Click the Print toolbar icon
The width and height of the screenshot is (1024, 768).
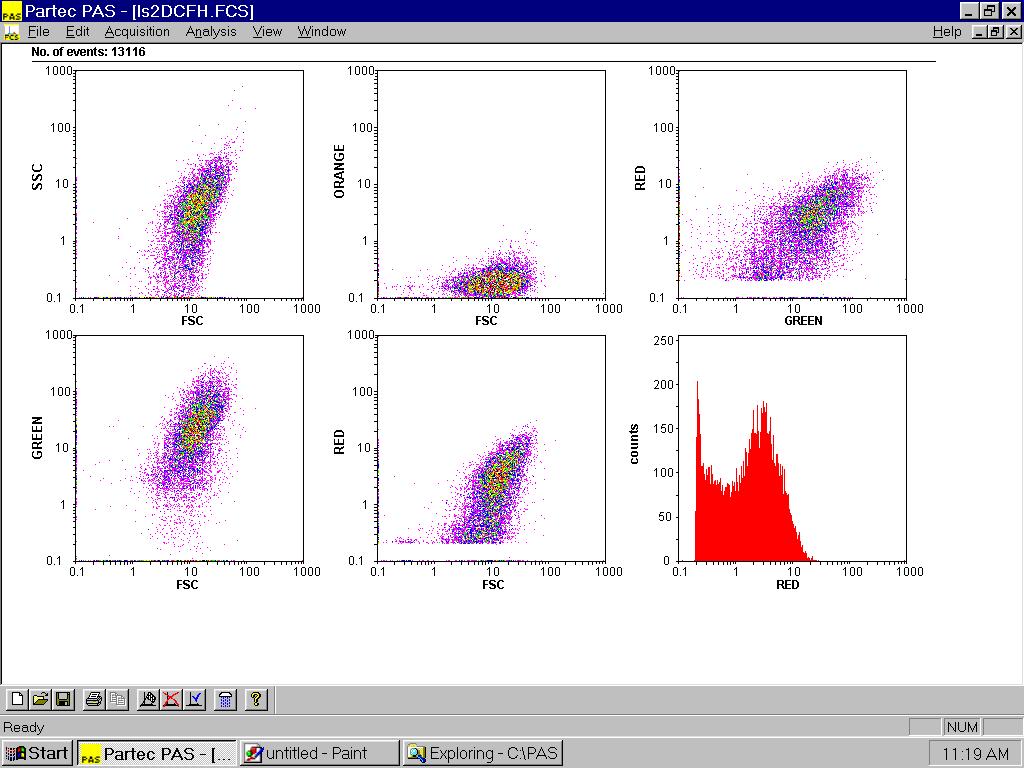point(94,699)
